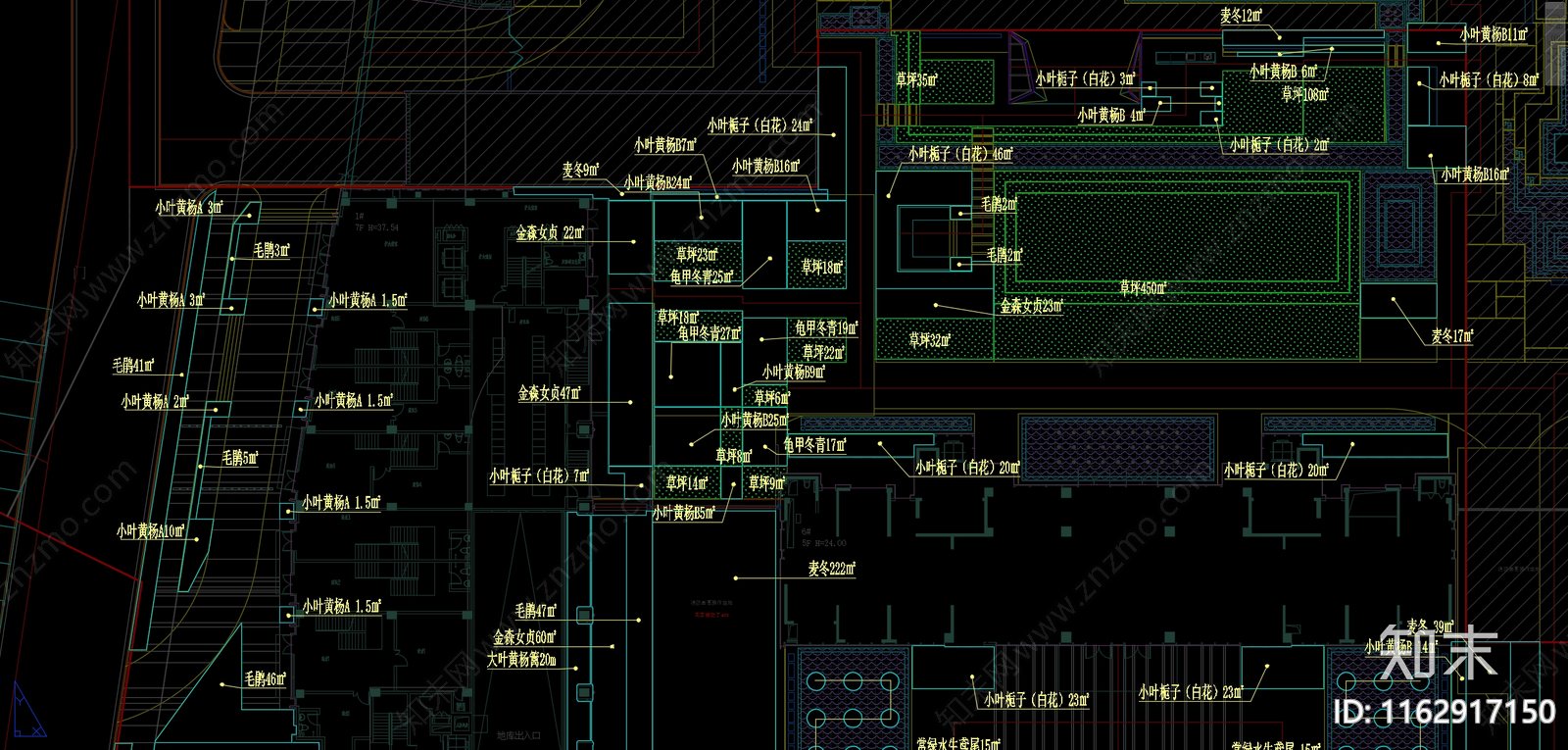Select the 小叶黄杨B 6㎡ label
The width and height of the screenshot is (1568, 750).
pos(1284,72)
